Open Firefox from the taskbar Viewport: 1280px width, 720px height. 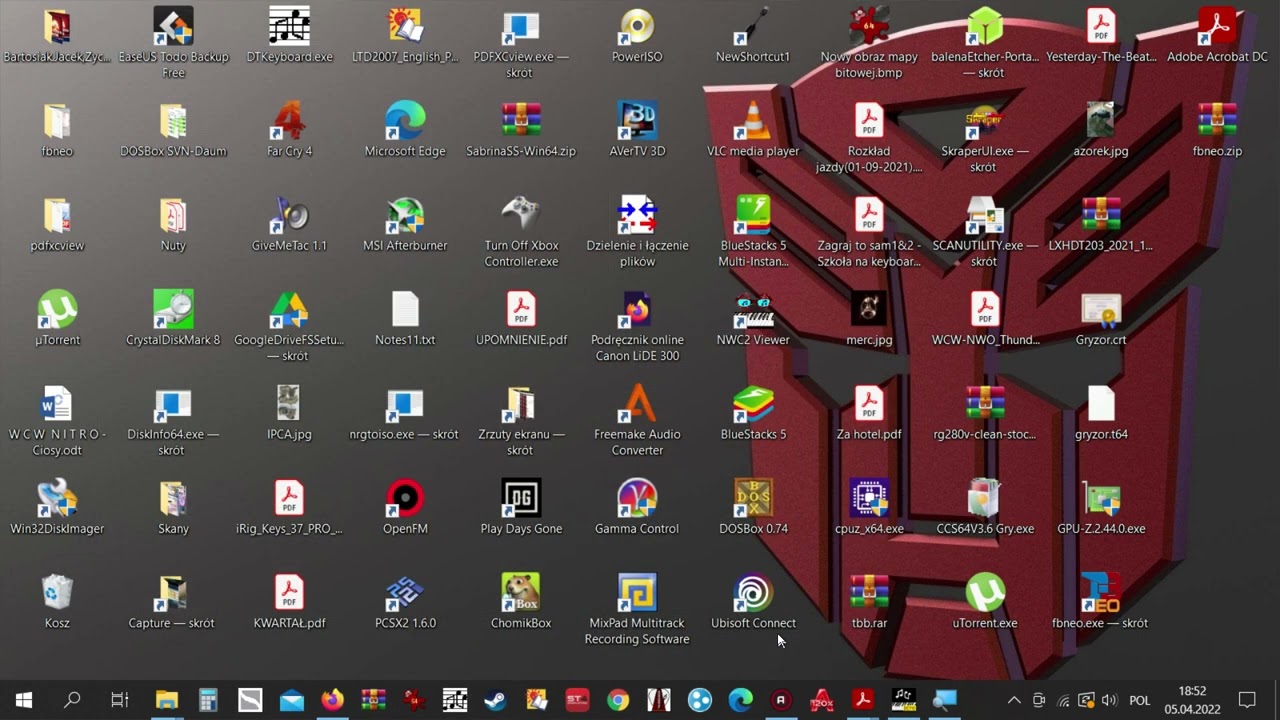332,700
